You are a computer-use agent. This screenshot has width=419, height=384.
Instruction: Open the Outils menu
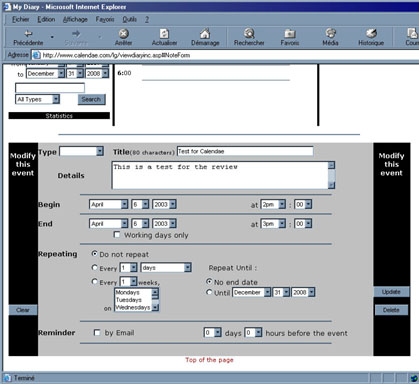(x=129, y=19)
